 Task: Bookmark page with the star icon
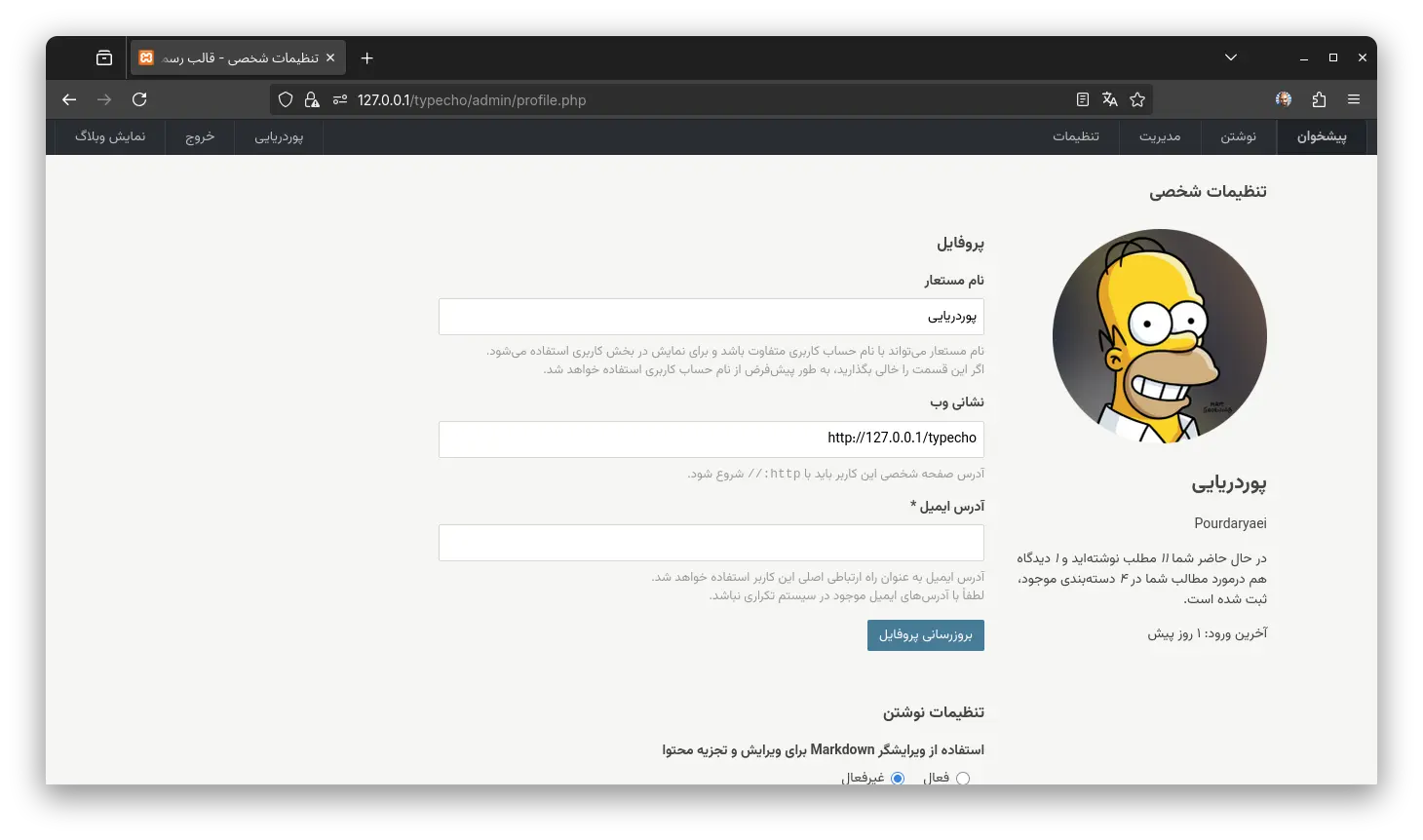coord(1136,99)
